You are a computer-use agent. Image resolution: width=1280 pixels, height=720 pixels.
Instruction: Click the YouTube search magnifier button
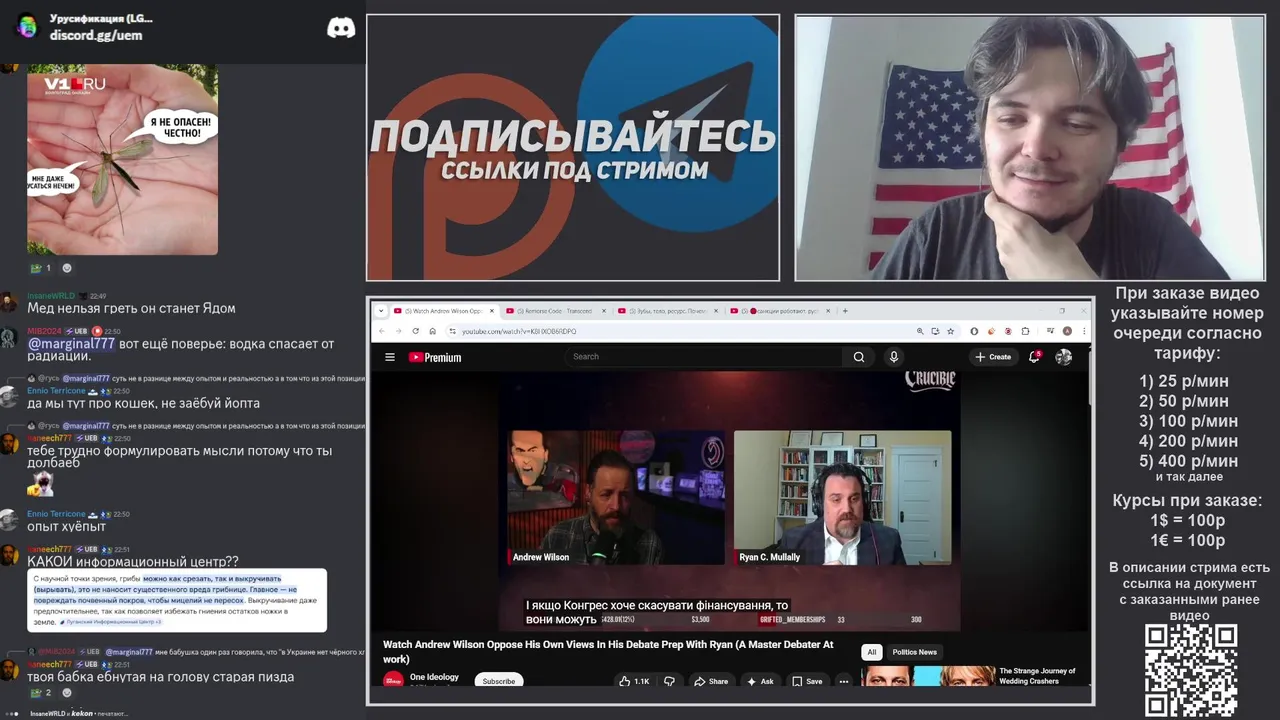tap(859, 357)
